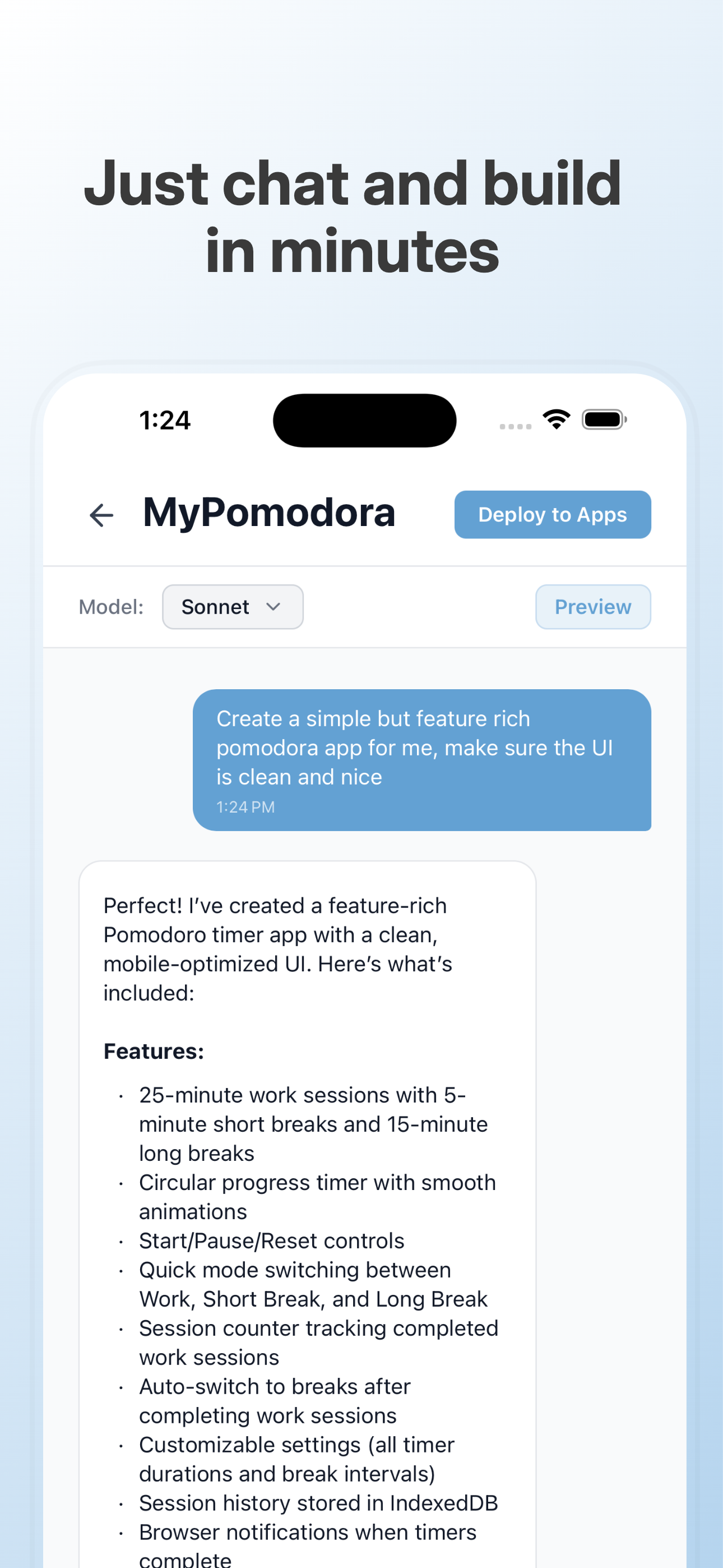The width and height of the screenshot is (723, 1568).
Task: Tap the Deploy to Apps button
Action: pyautogui.click(x=552, y=514)
